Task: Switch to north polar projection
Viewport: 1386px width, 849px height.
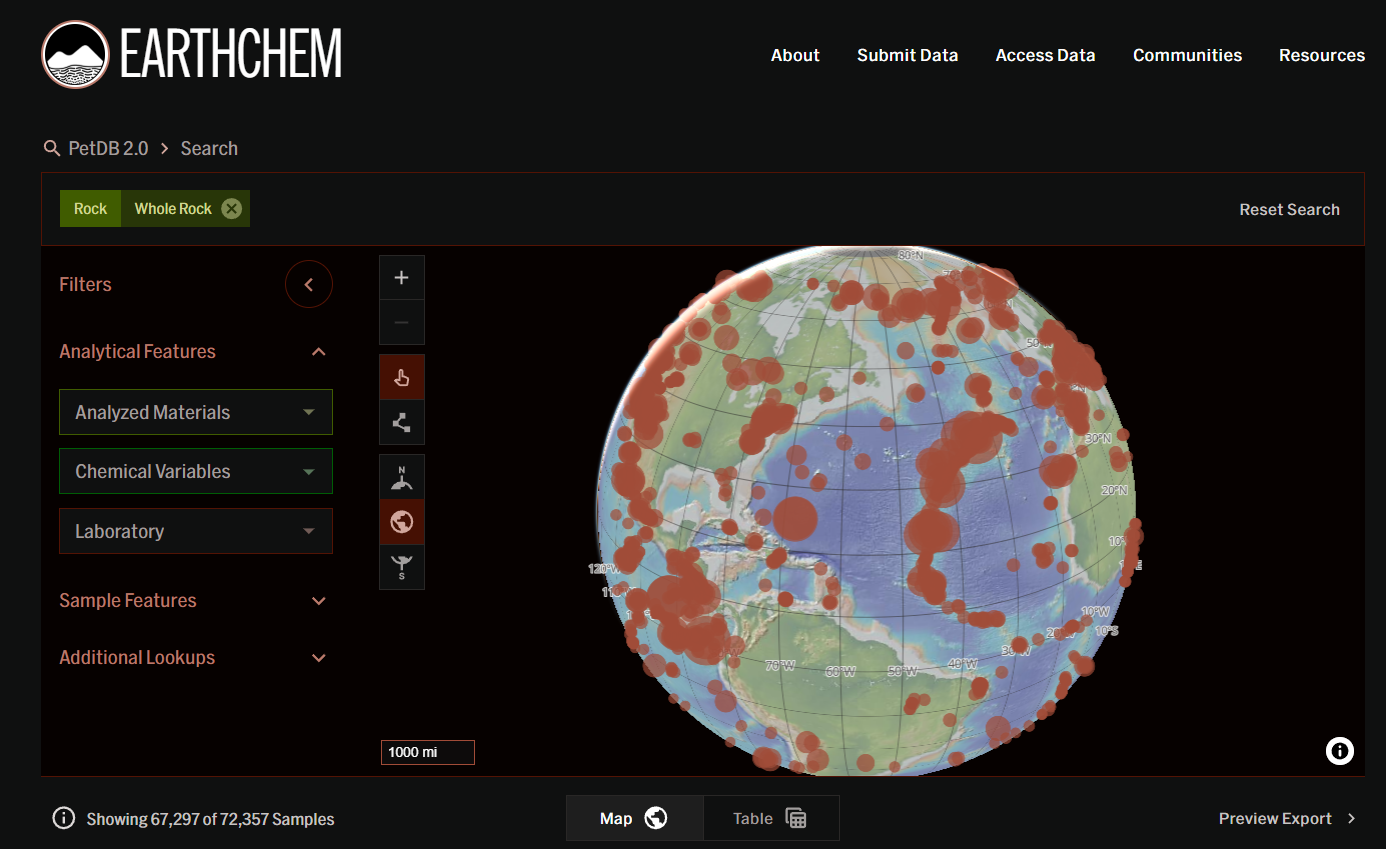Action: tap(401, 477)
